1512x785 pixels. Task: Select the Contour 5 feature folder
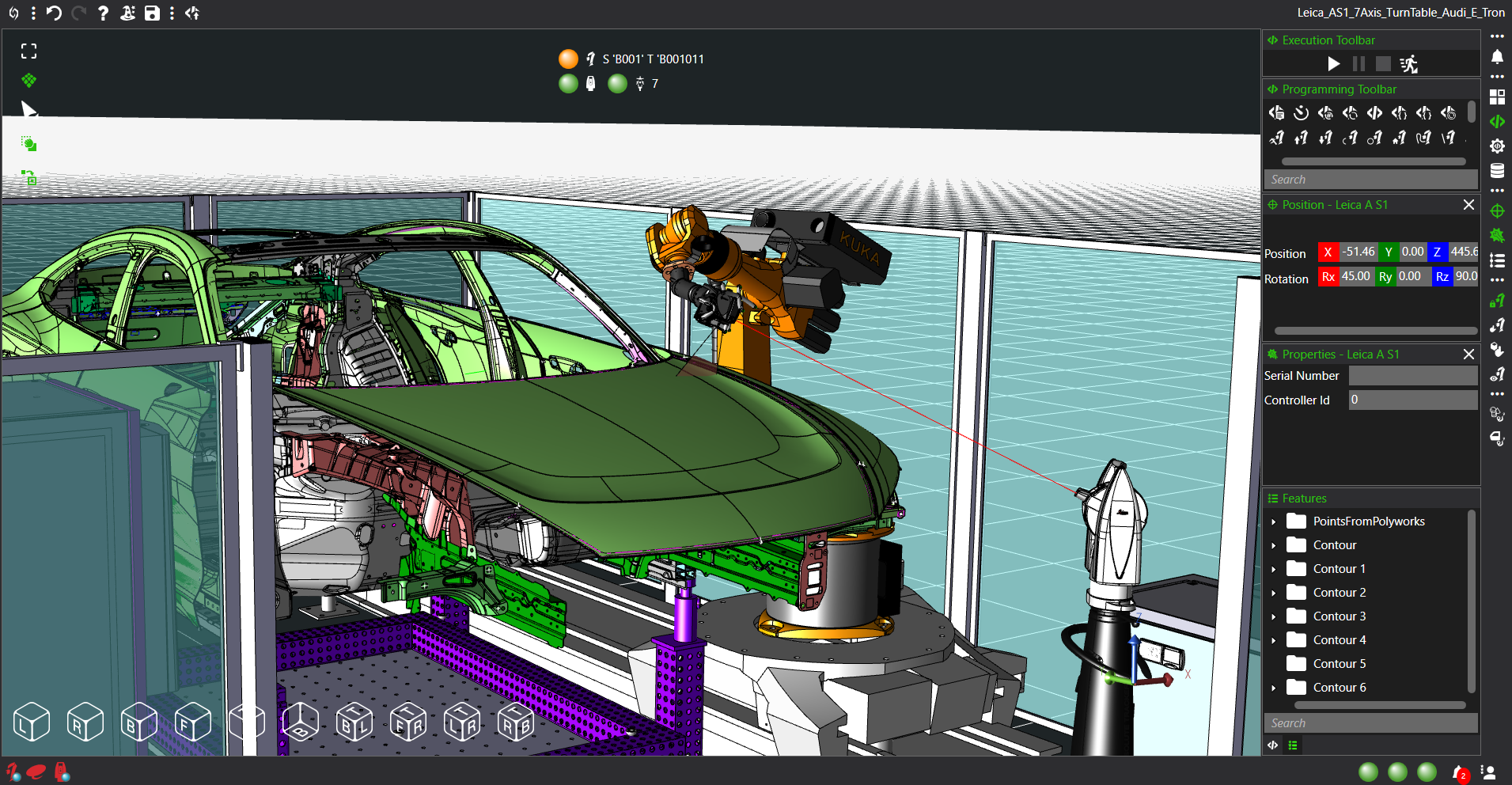pyautogui.click(x=1339, y=664)
